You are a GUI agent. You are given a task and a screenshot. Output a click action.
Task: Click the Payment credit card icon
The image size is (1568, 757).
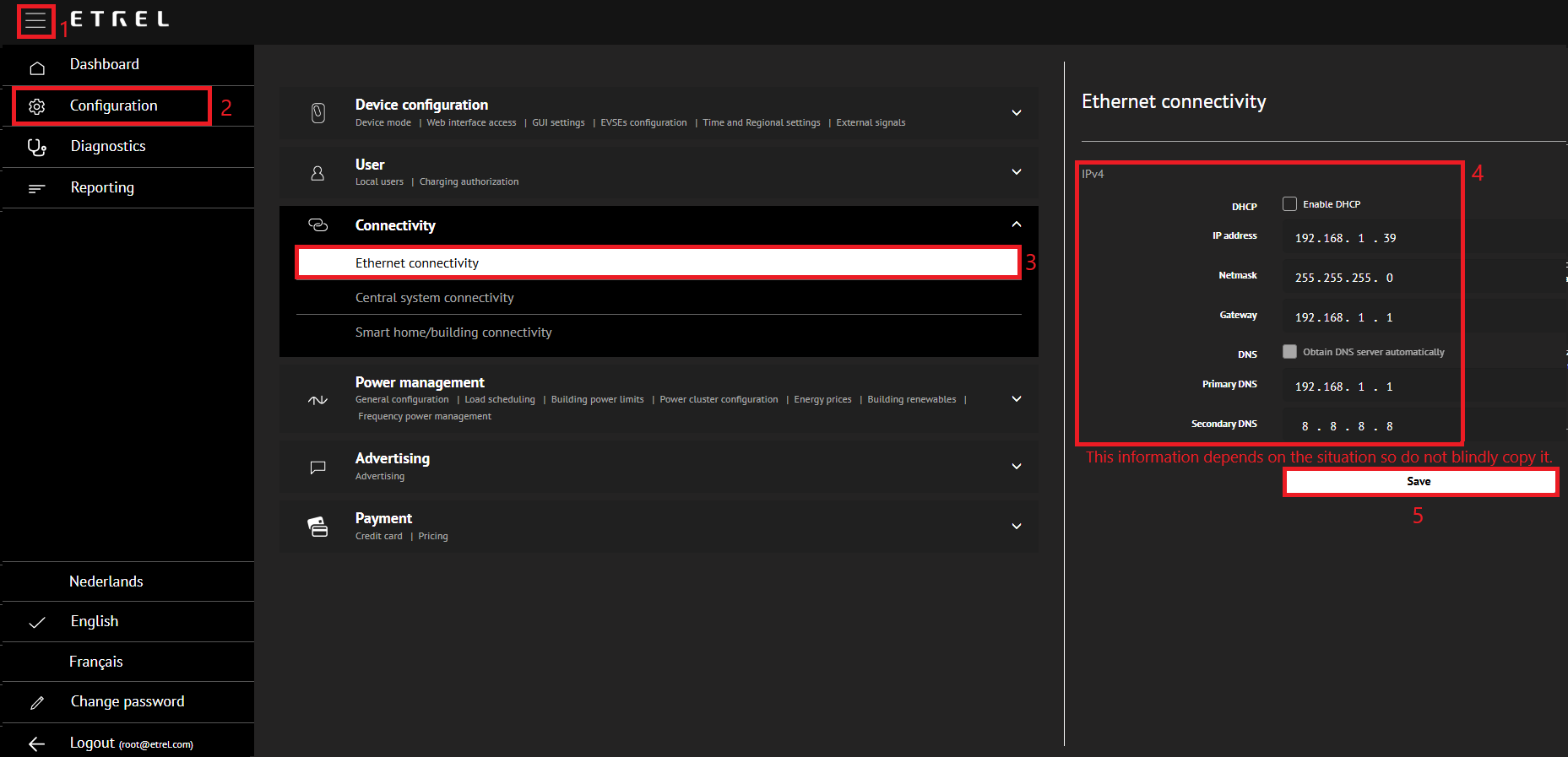click(x=317, y=527)
